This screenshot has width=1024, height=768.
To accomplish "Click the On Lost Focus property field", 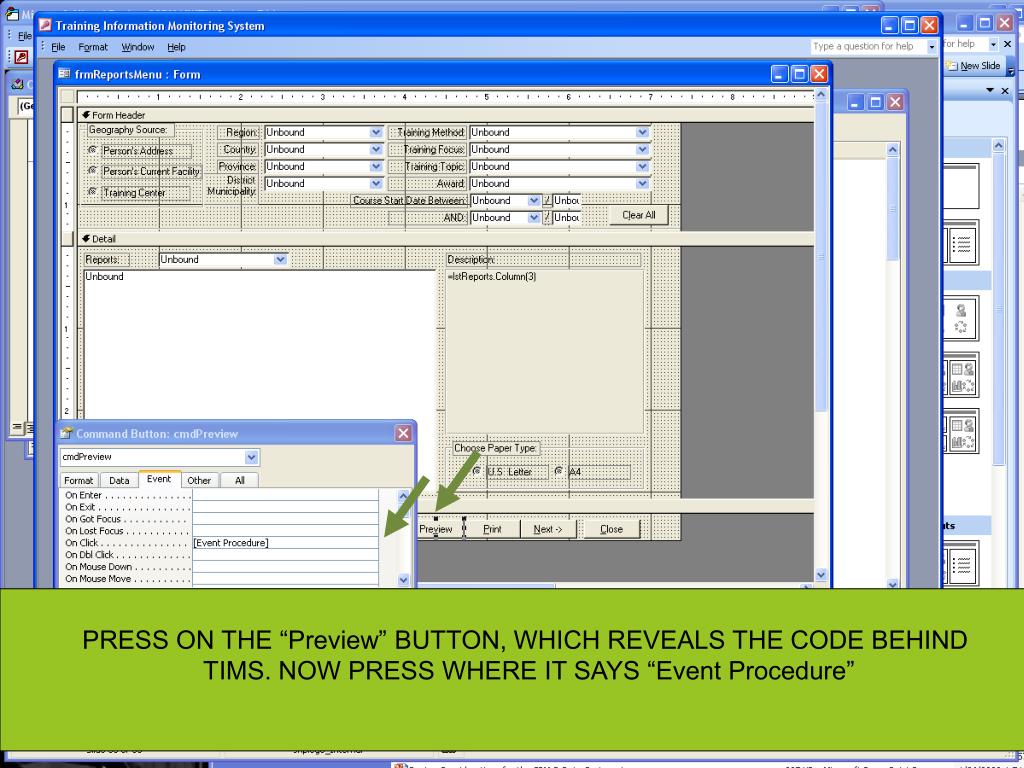I will 285,531.
